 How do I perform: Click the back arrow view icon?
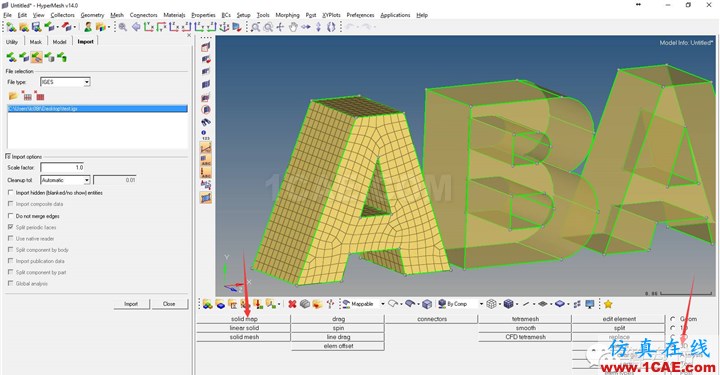pyautogui.click(x=136, y=27)
